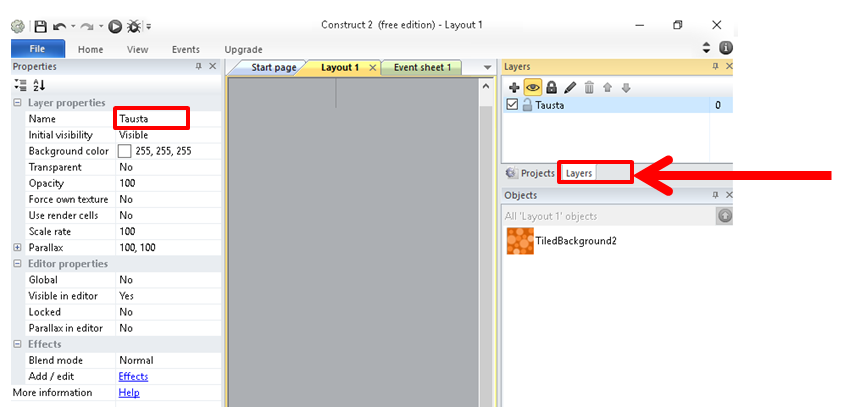This screenshot has height=413, width=841.
Task: Collapse the Layer properties section
Action: coord(17,103)
